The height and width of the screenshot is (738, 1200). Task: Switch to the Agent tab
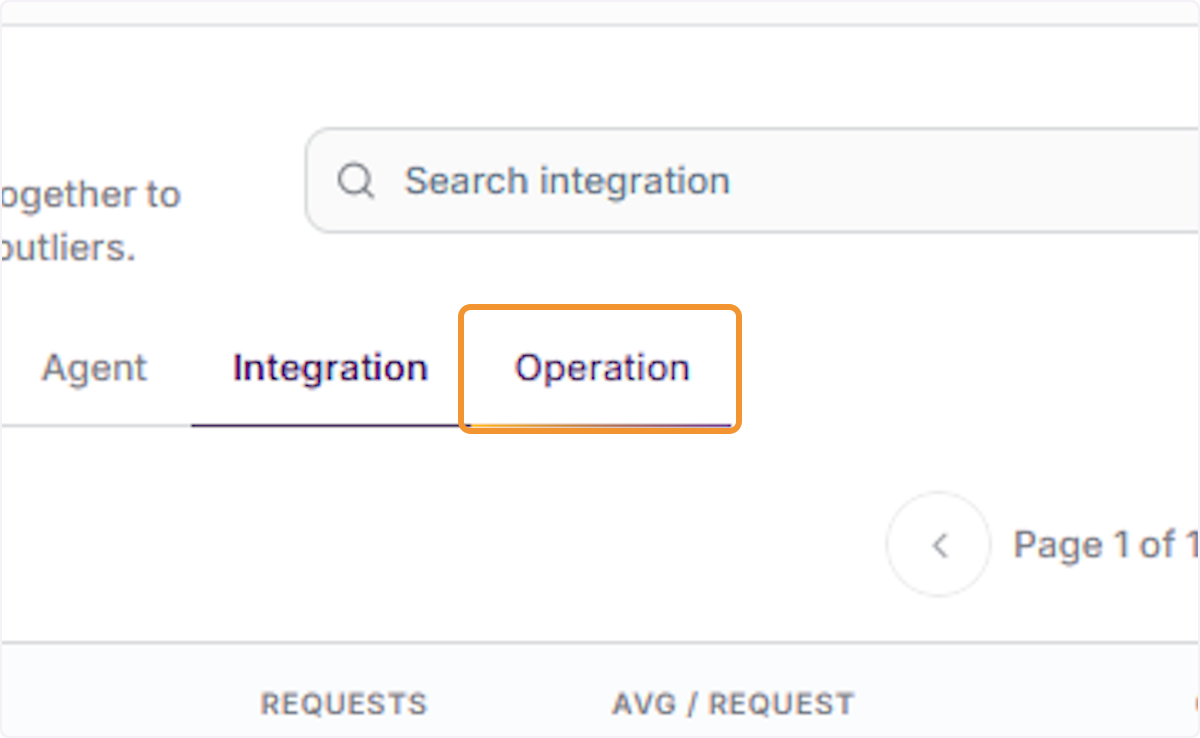pyautogui.click(x=94, y=368)
